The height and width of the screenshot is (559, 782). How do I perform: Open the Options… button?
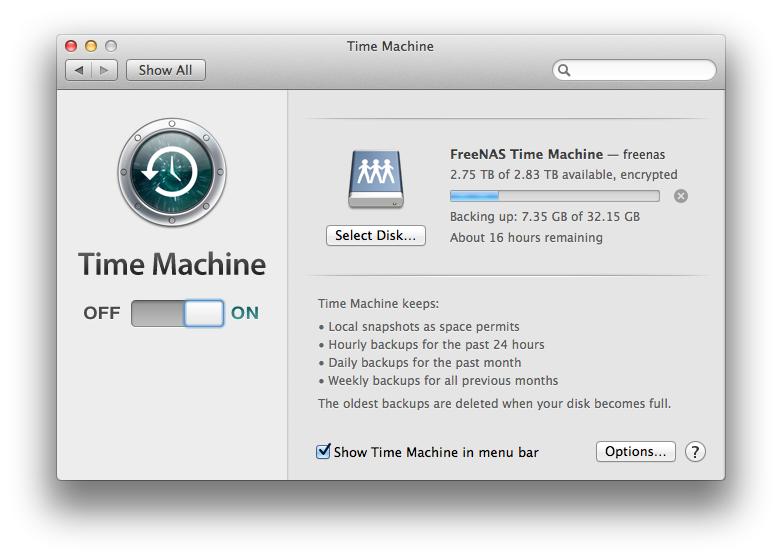(635, 451)
